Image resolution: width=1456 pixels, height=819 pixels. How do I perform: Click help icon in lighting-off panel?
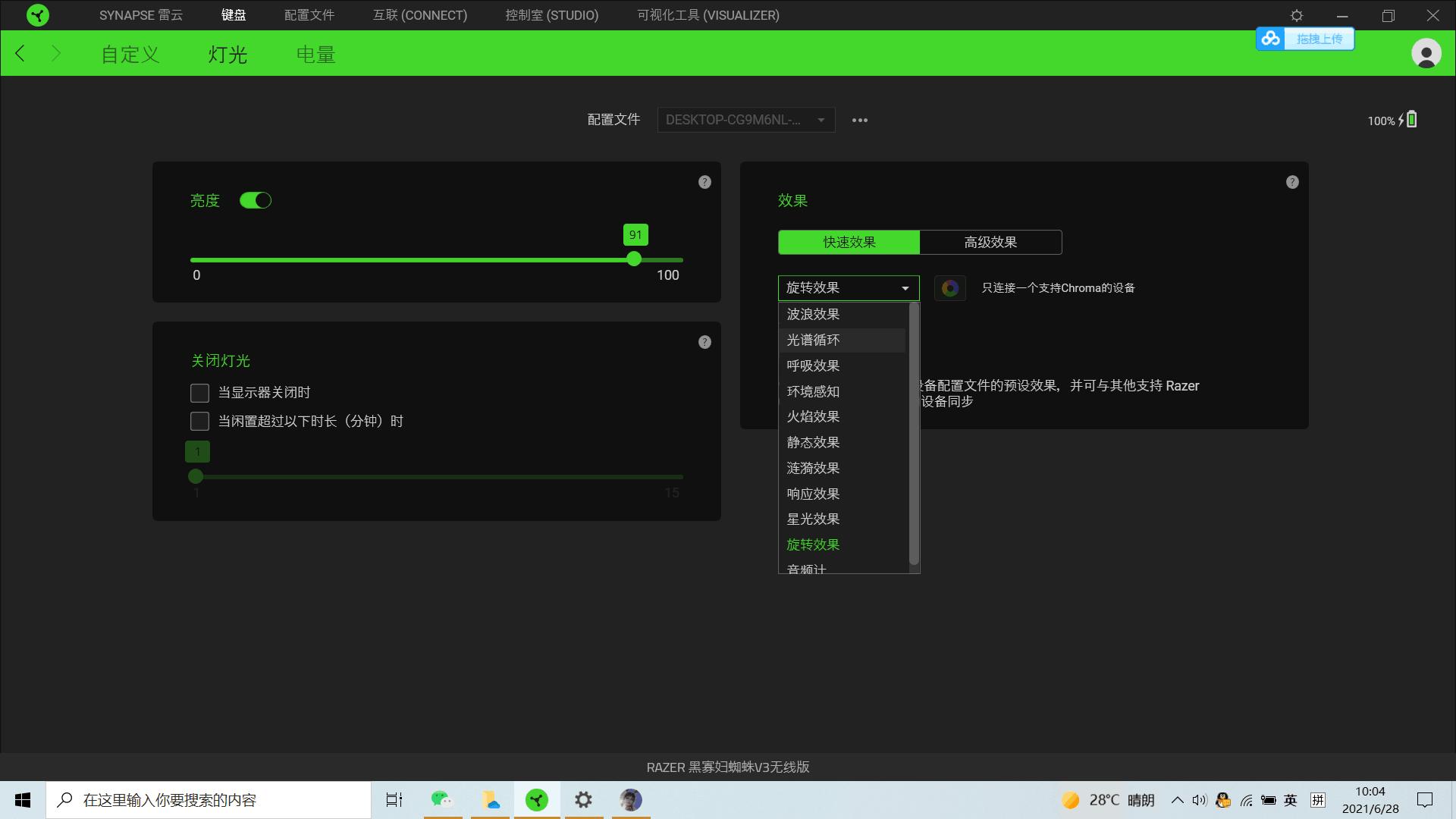coord(704,342)
